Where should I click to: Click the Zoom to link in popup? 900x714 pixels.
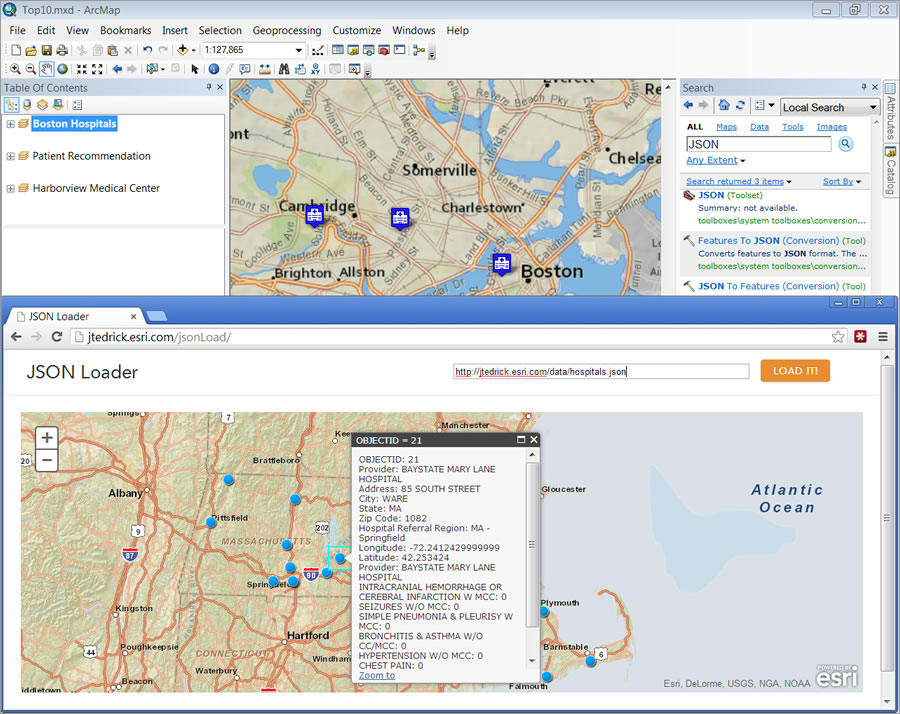pos(377,676)
